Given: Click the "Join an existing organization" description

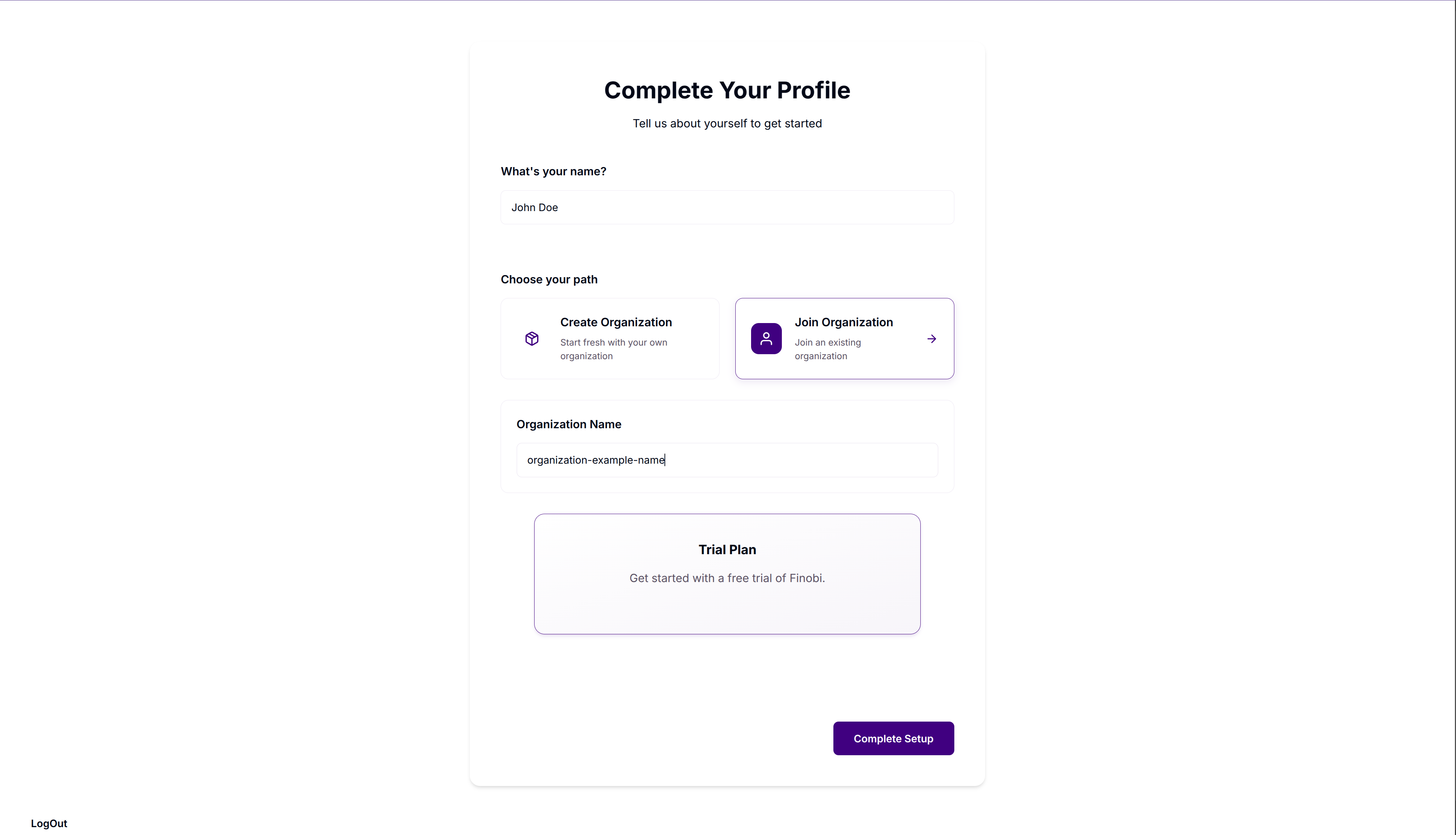Looking at the screenshot, I should (828, 349).
